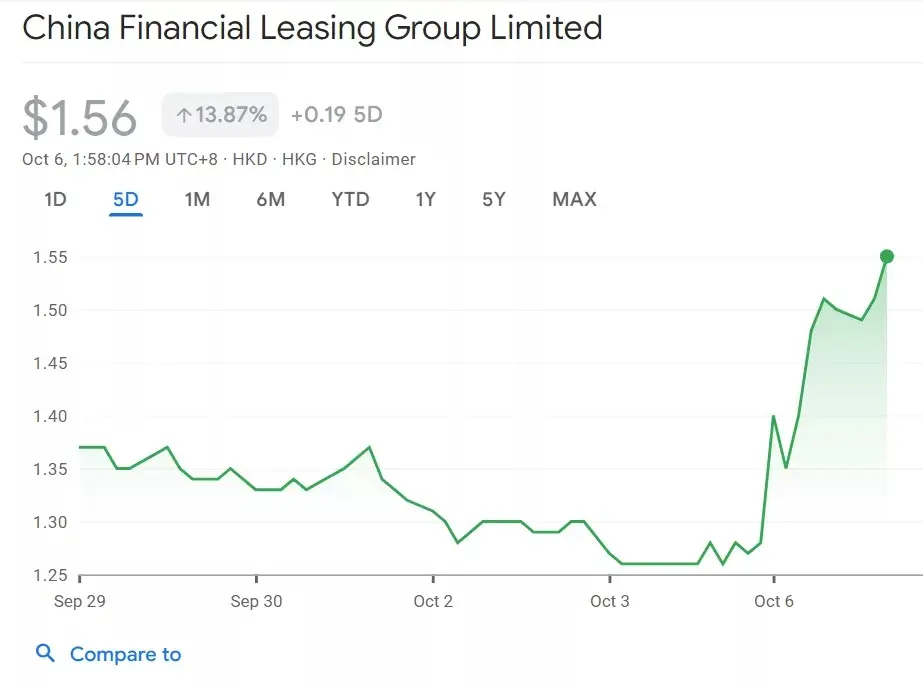Switch chart to the 1Y range

pyautogui.click(x=426, y=199)
